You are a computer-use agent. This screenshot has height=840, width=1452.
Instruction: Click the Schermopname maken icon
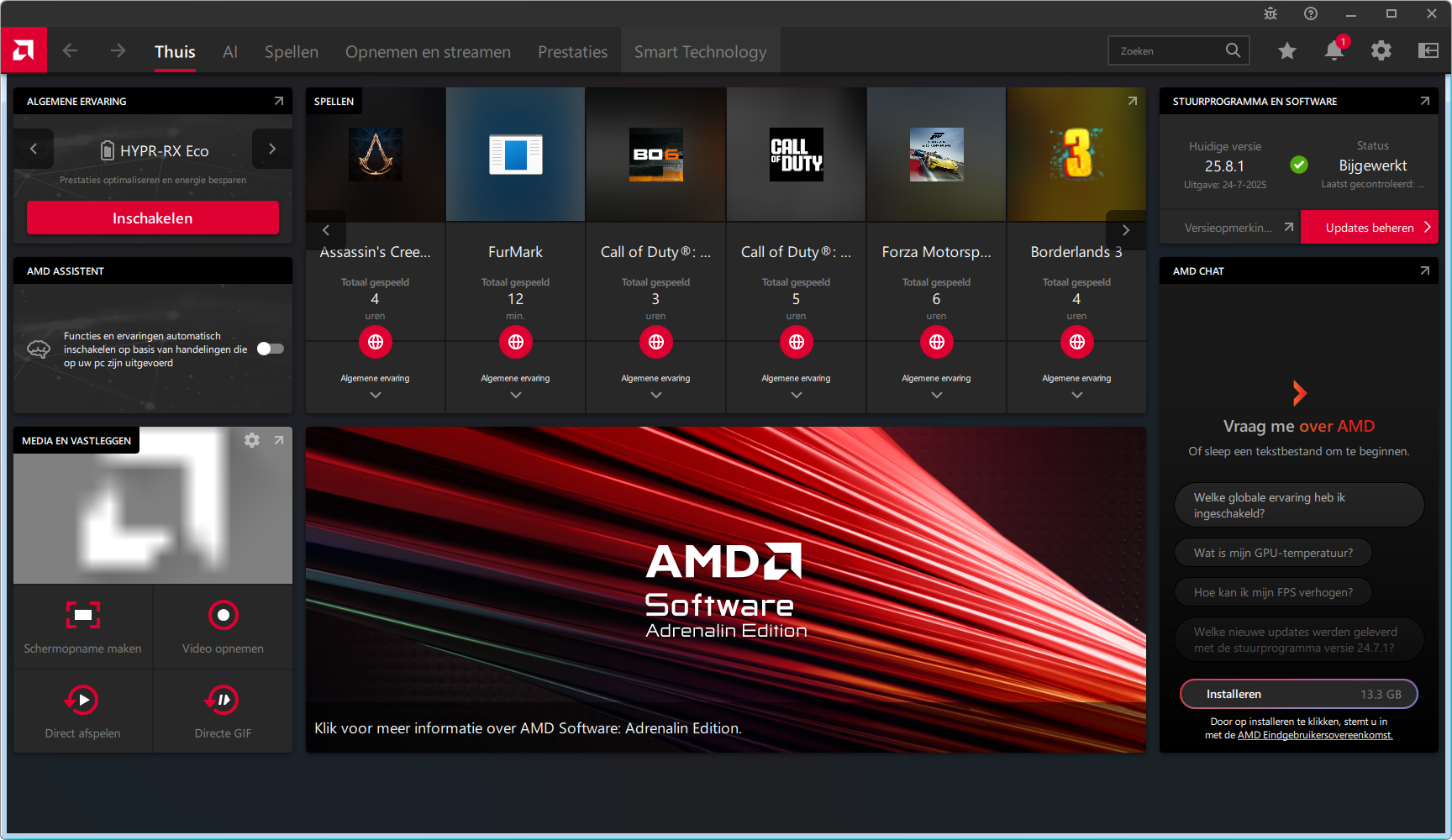(x=82, y=615)
